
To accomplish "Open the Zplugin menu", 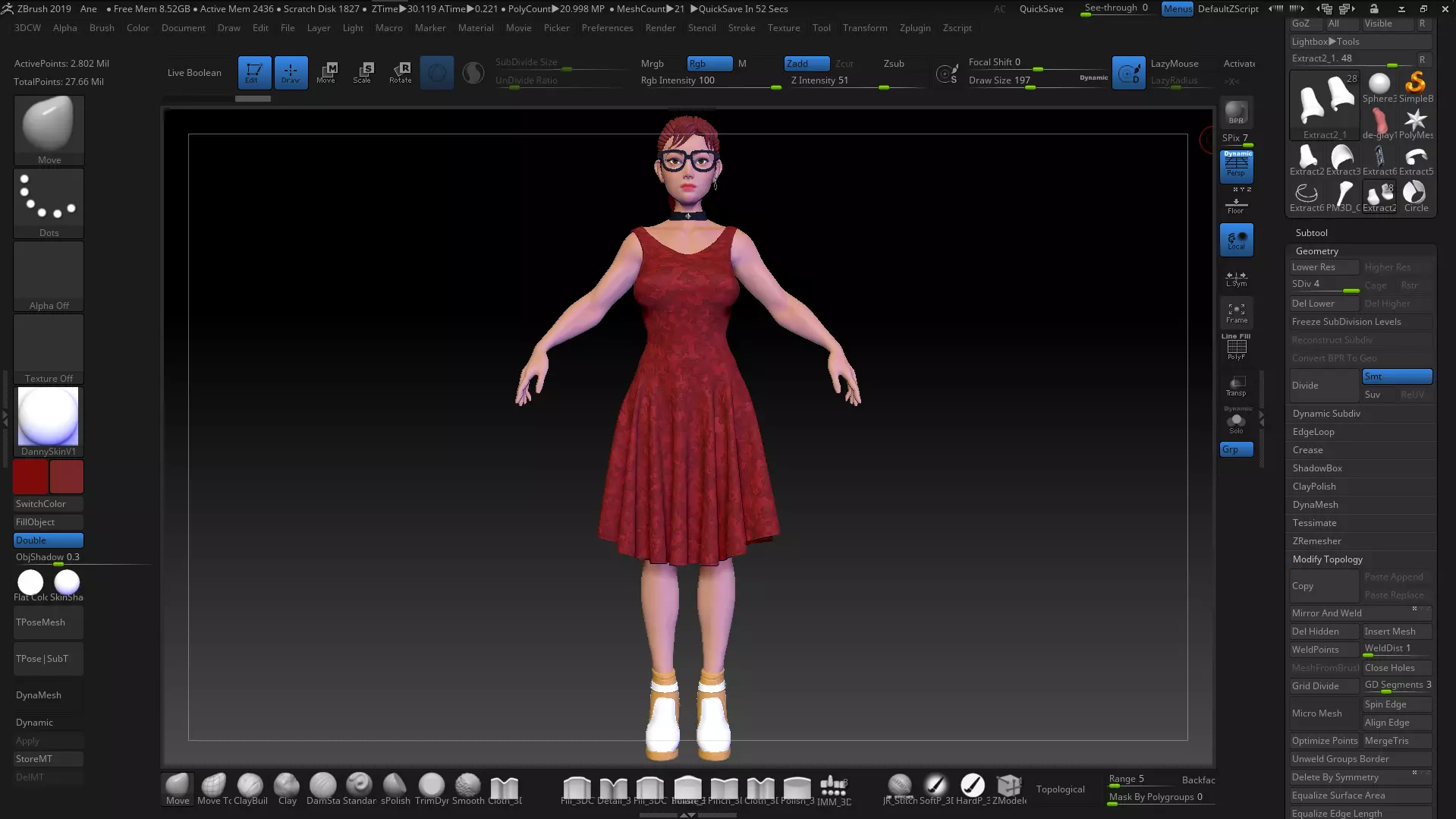I will (x=915, y=28).
